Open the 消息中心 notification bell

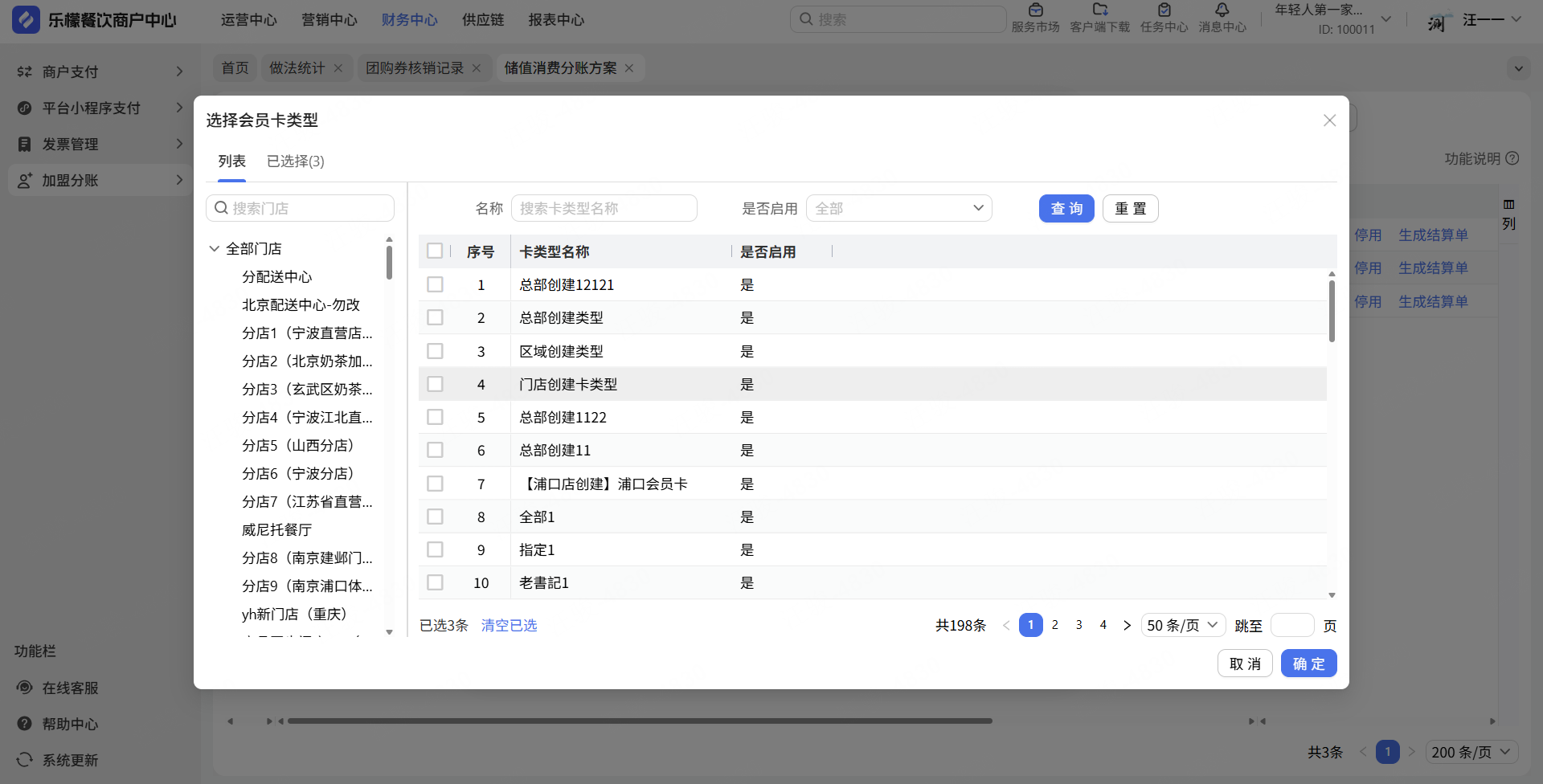click(1222, 10)
